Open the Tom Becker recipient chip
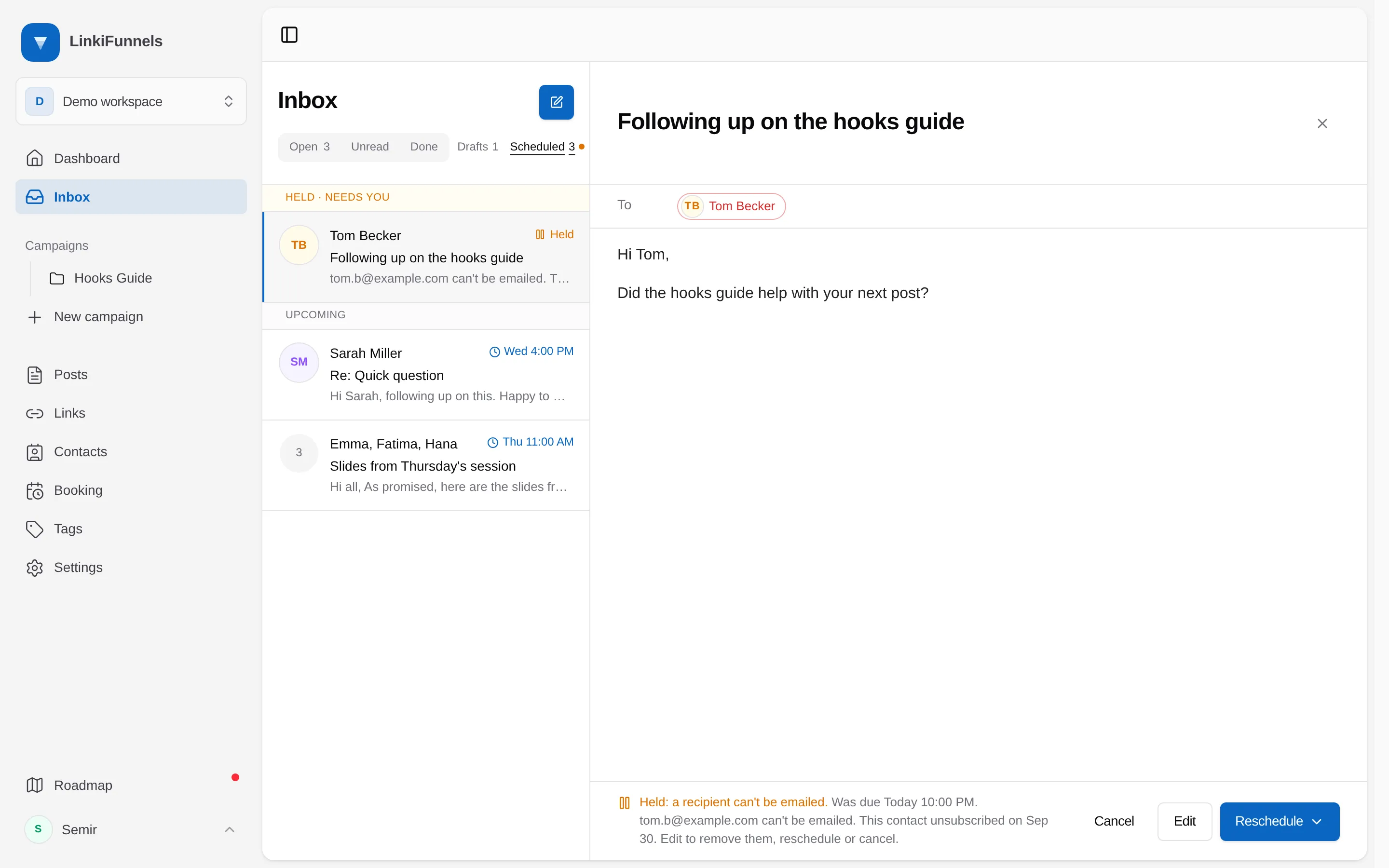This screenshot has width=1389, height=868. tap(731, 206)
